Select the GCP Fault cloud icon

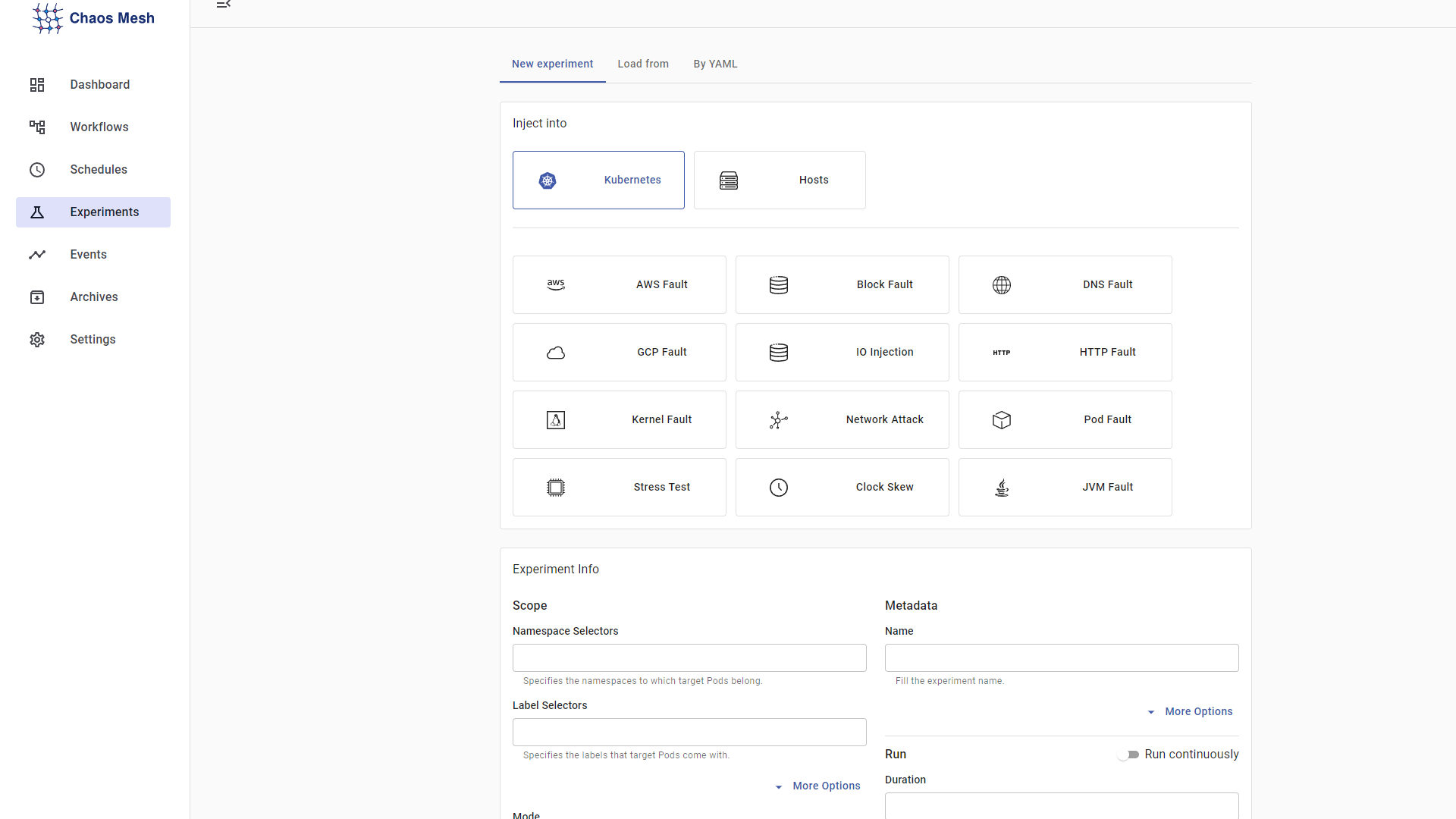click(556, 353)
